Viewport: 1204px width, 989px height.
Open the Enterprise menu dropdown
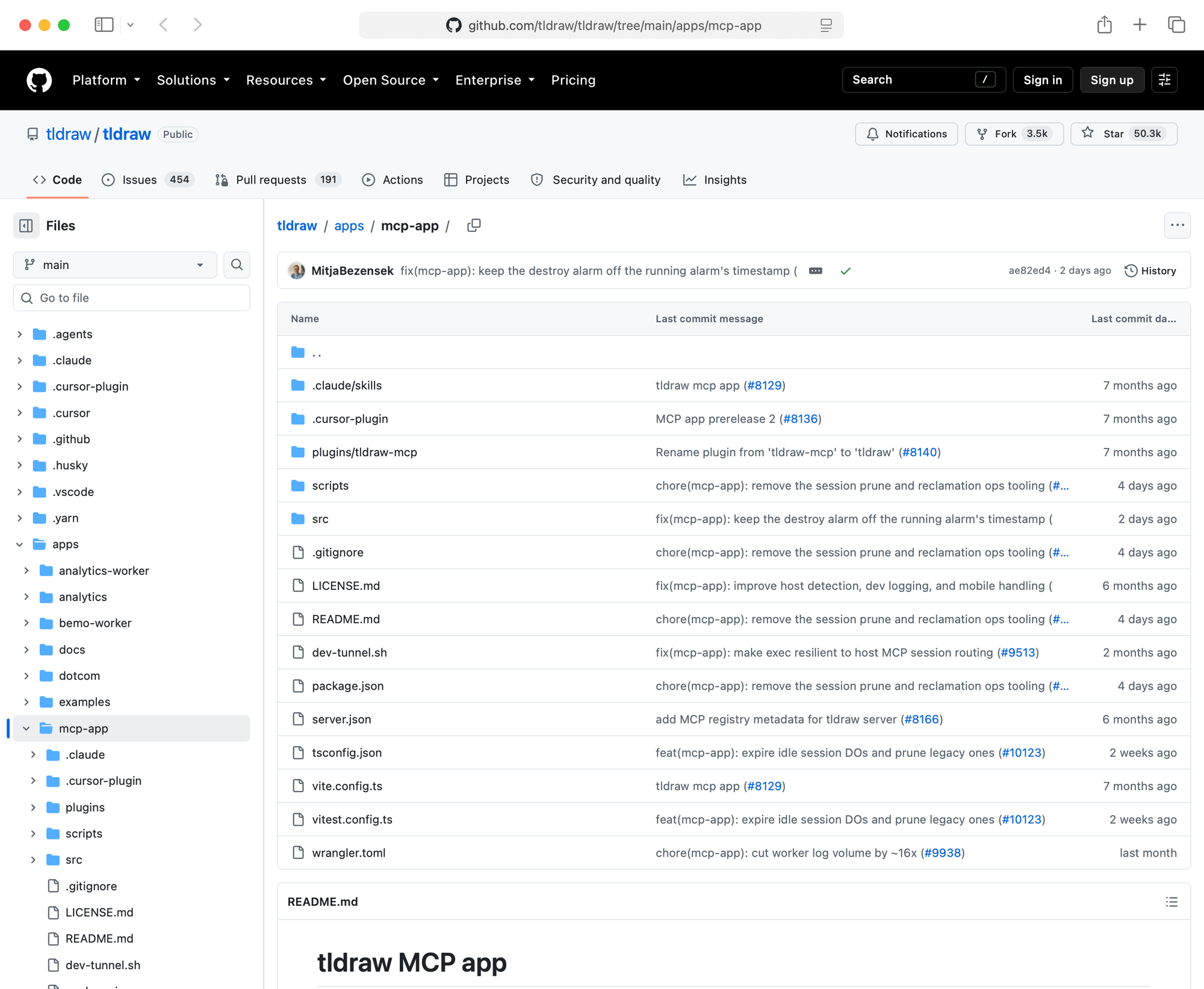[x=495, y=80]
